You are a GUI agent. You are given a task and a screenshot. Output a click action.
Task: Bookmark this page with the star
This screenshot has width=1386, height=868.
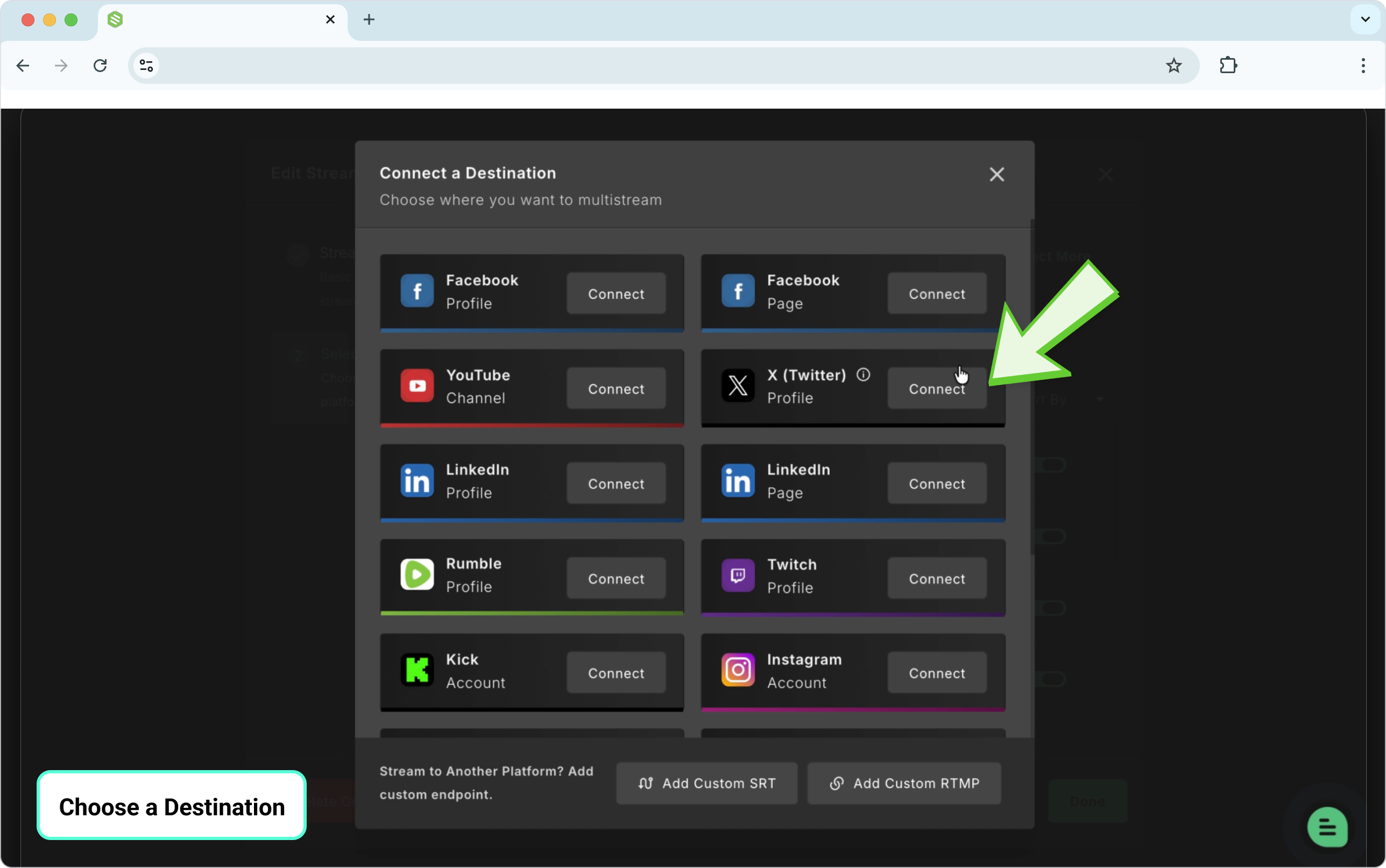(x=1173, y=66)
